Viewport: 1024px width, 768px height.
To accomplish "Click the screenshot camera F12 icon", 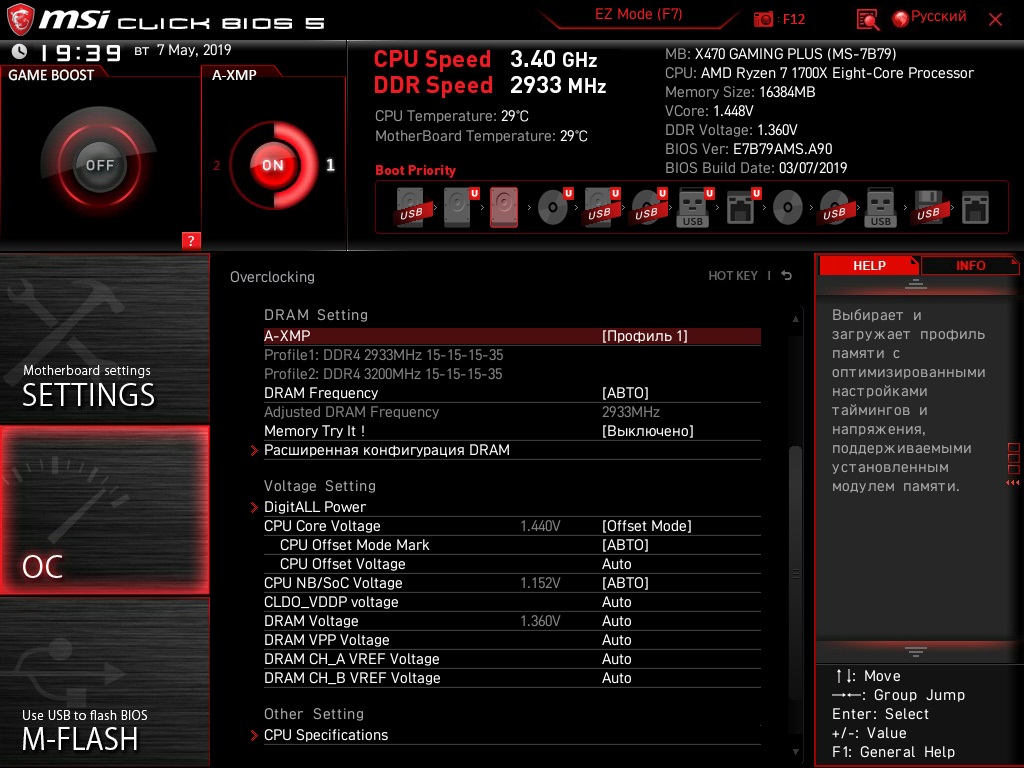I will 763,19.
